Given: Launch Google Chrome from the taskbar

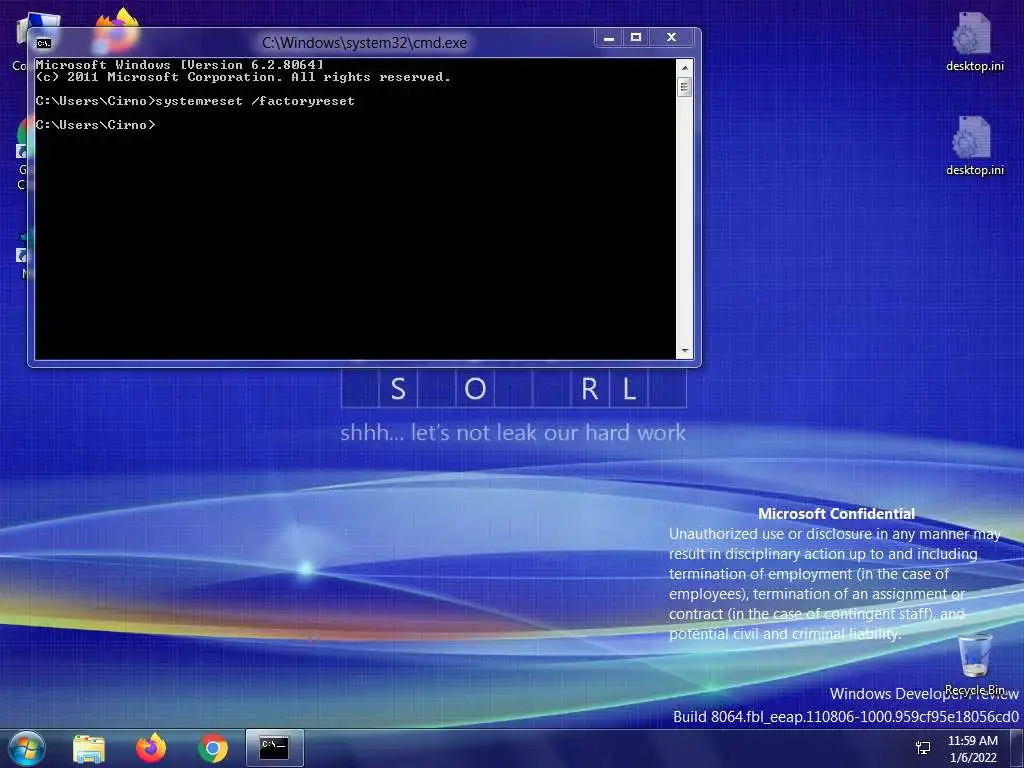Looking at the screenshot, I should [x=213, y=748].
